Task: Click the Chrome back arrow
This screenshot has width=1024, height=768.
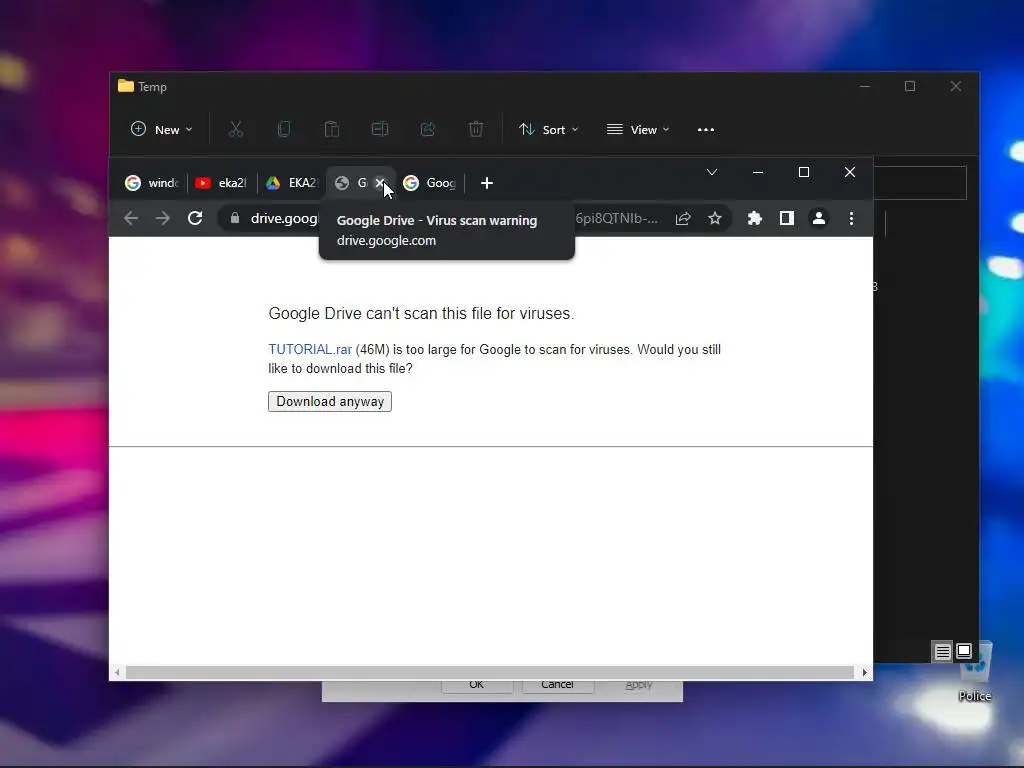Action: 131,218
